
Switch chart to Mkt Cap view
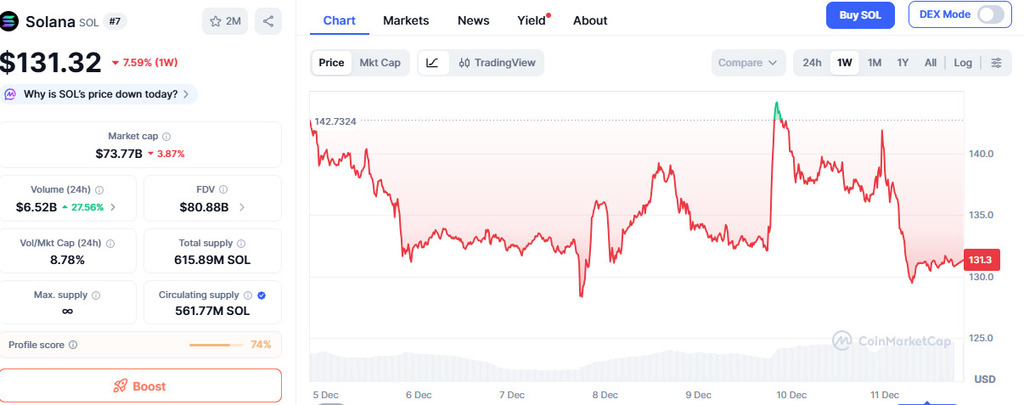tap(380, 62)
